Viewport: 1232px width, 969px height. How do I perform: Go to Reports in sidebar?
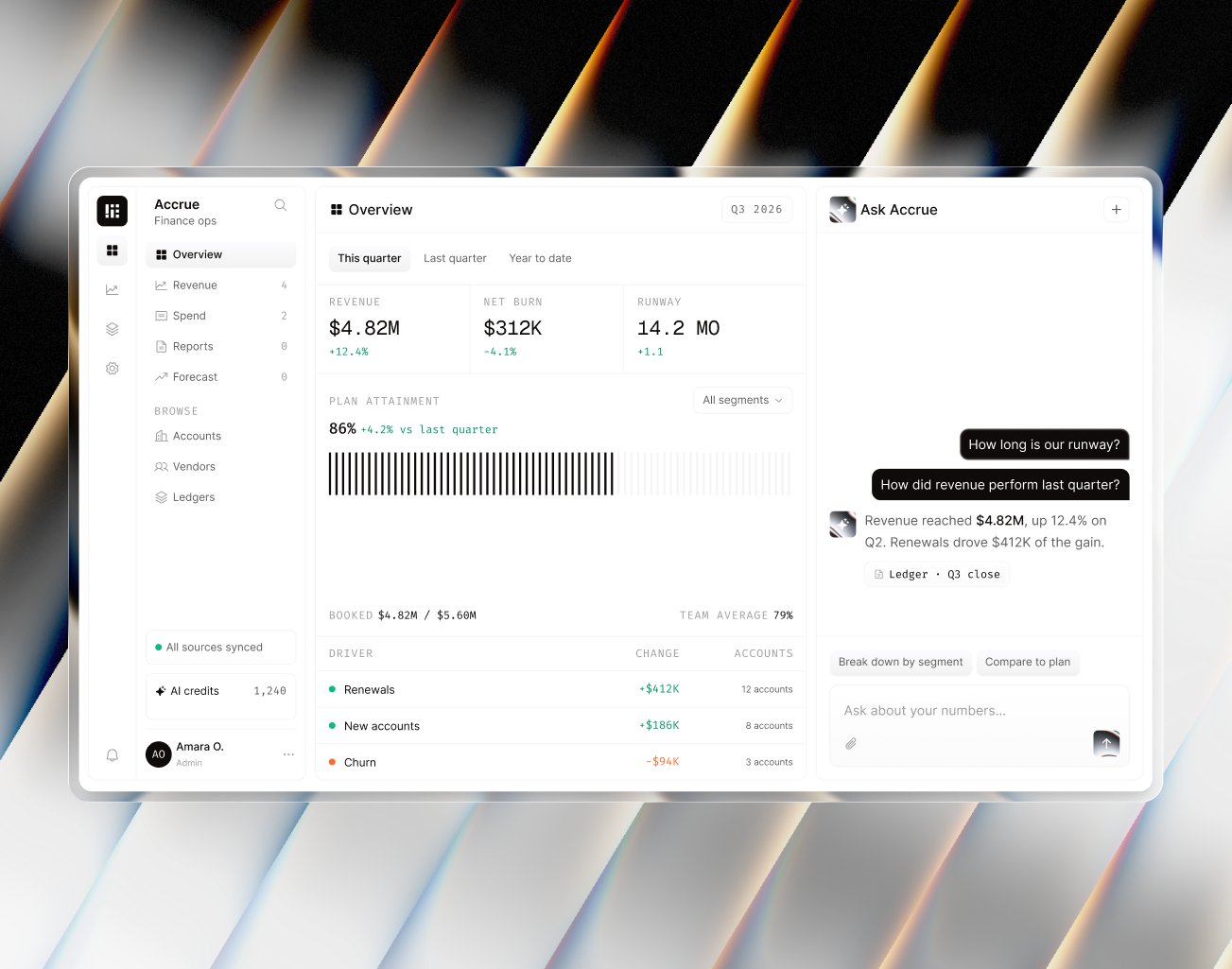(x=221, y=347)
